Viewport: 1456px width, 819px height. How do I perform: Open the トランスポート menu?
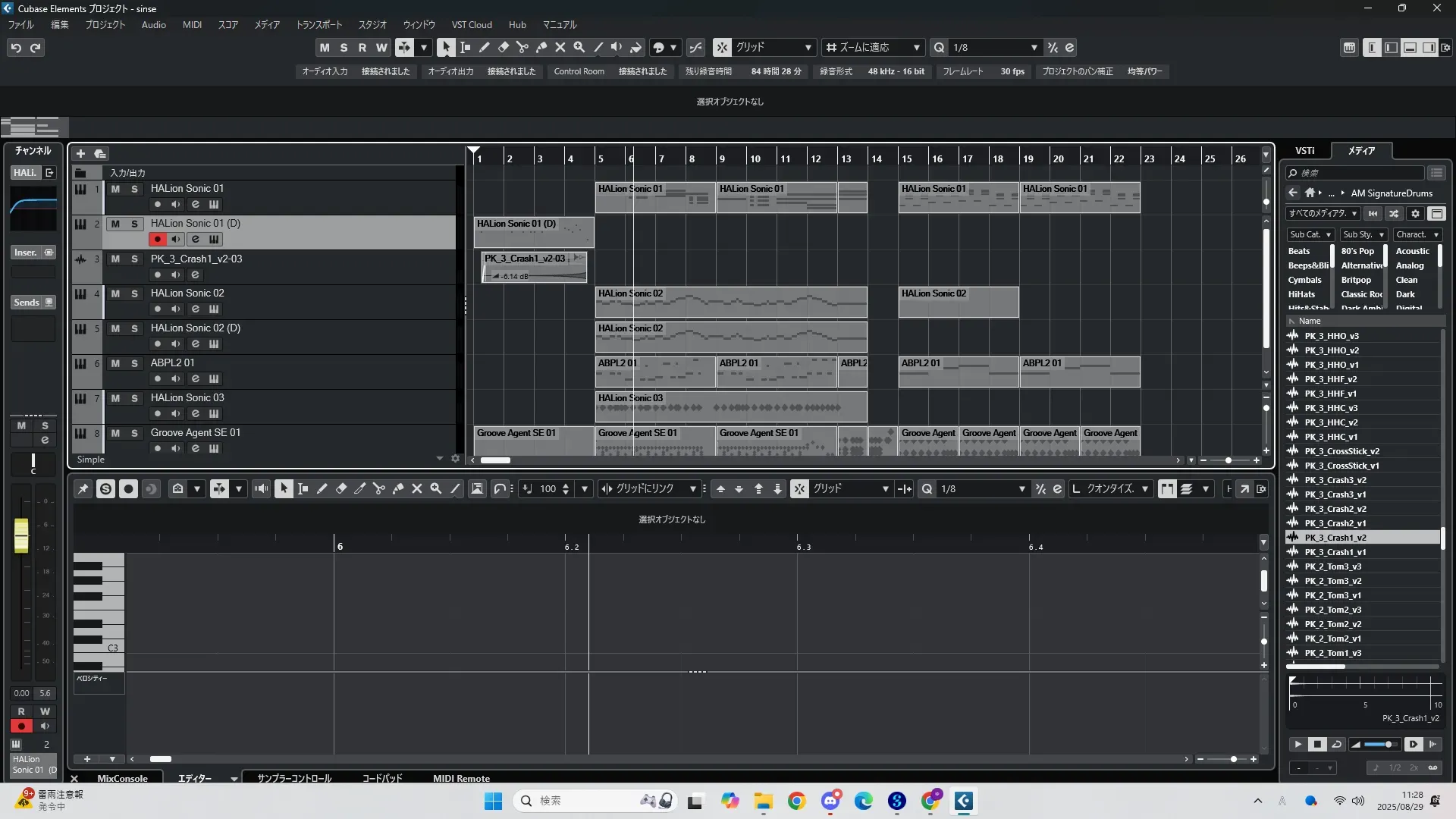point(318,25)
